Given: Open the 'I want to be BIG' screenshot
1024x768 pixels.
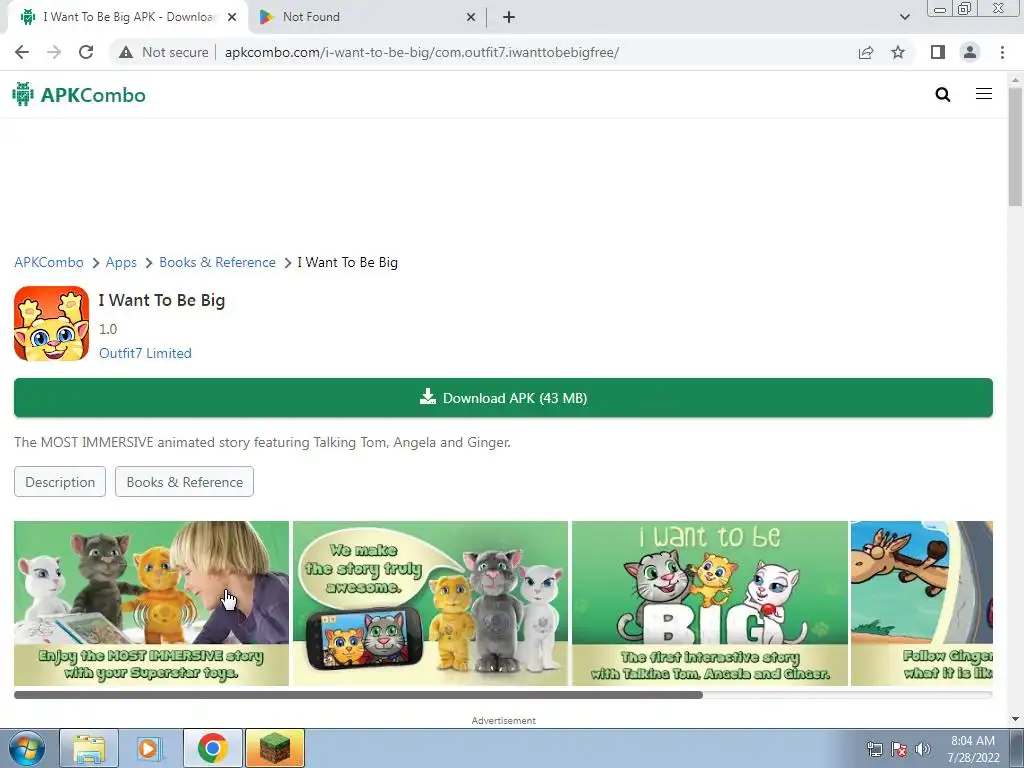Looking at the screenshot, I should pyautogui.click(x=710, y=603).
